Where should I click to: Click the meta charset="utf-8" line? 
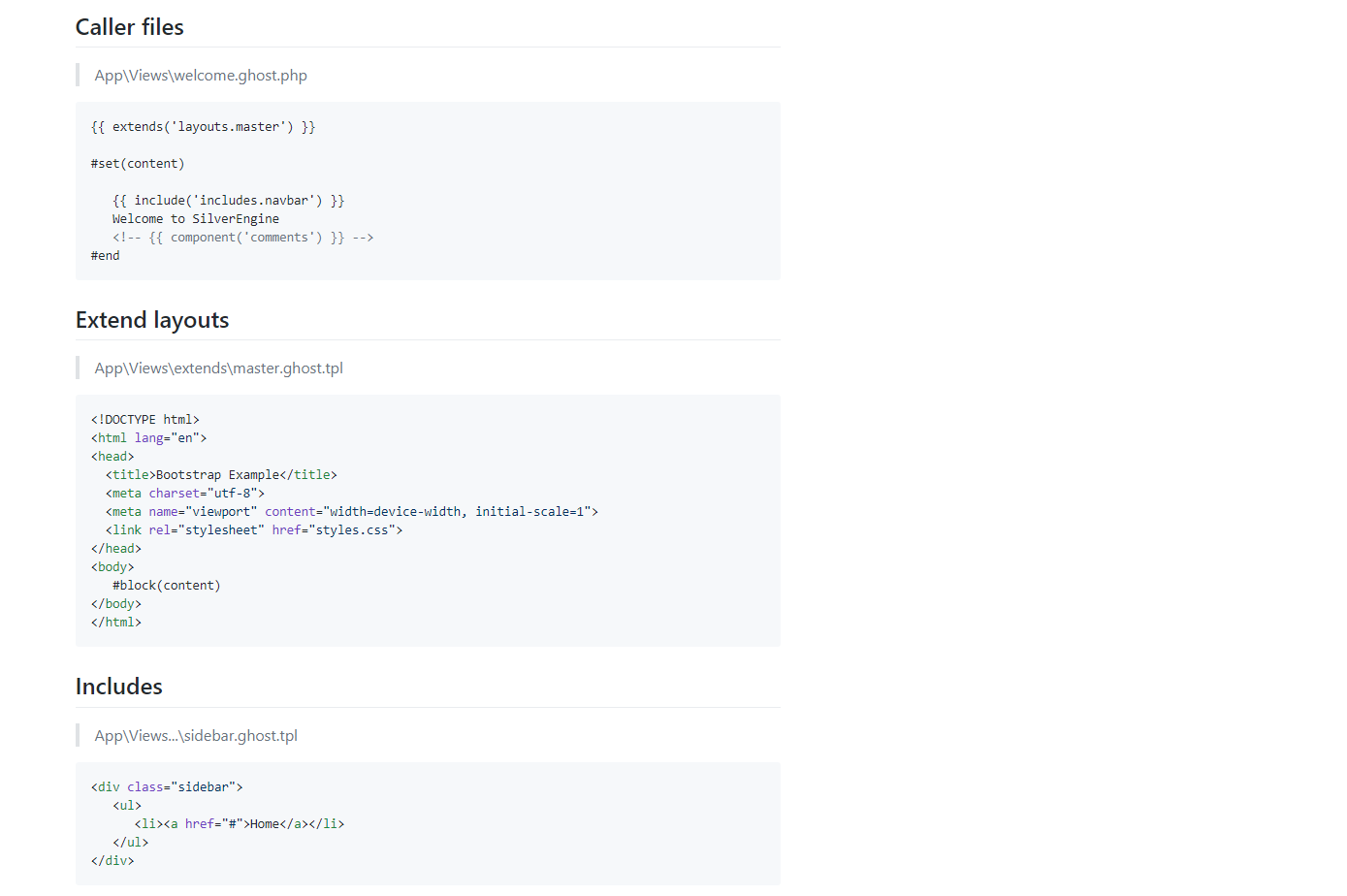185,494
